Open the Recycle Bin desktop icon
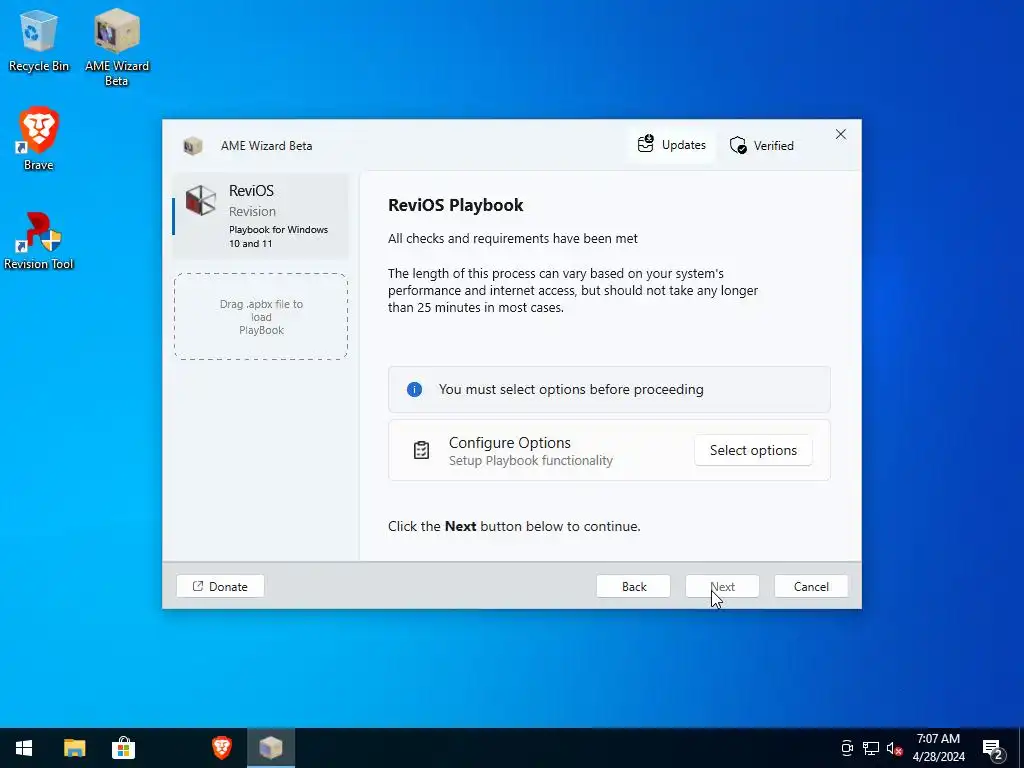 point(39,40)
